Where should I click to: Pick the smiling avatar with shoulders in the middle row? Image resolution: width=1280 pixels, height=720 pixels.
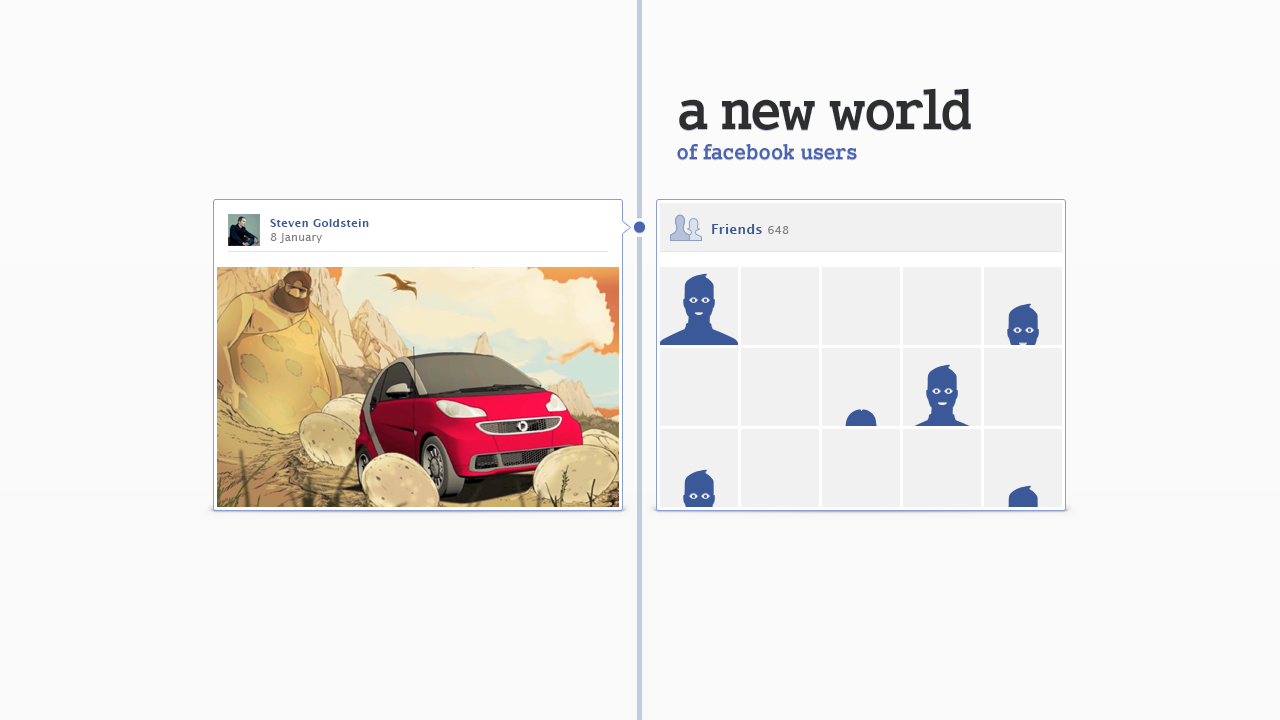(x=941, y=394)
